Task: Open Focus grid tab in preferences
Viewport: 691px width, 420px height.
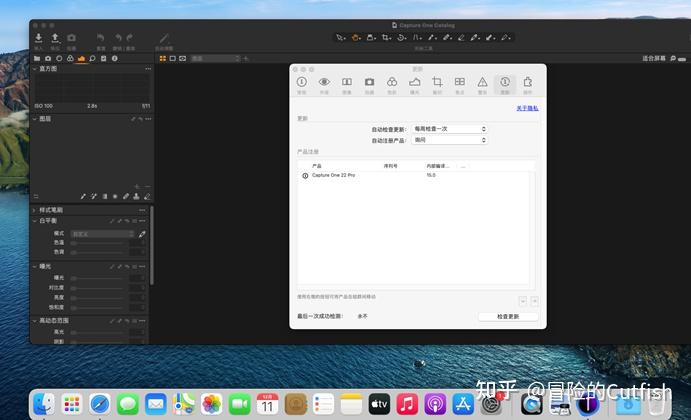Action: pos(460,85)
